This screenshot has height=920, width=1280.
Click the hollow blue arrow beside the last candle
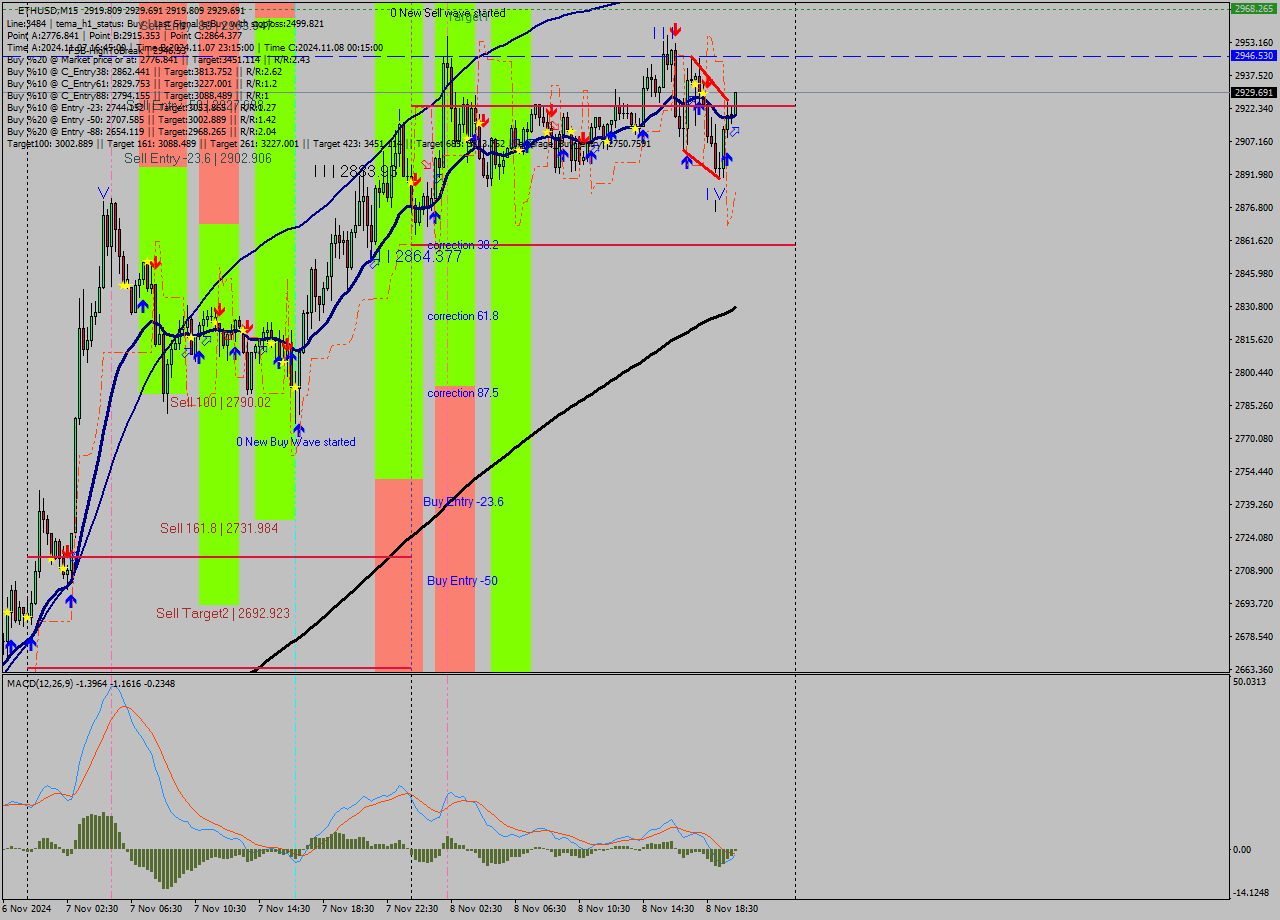click(x=735, y=131)
